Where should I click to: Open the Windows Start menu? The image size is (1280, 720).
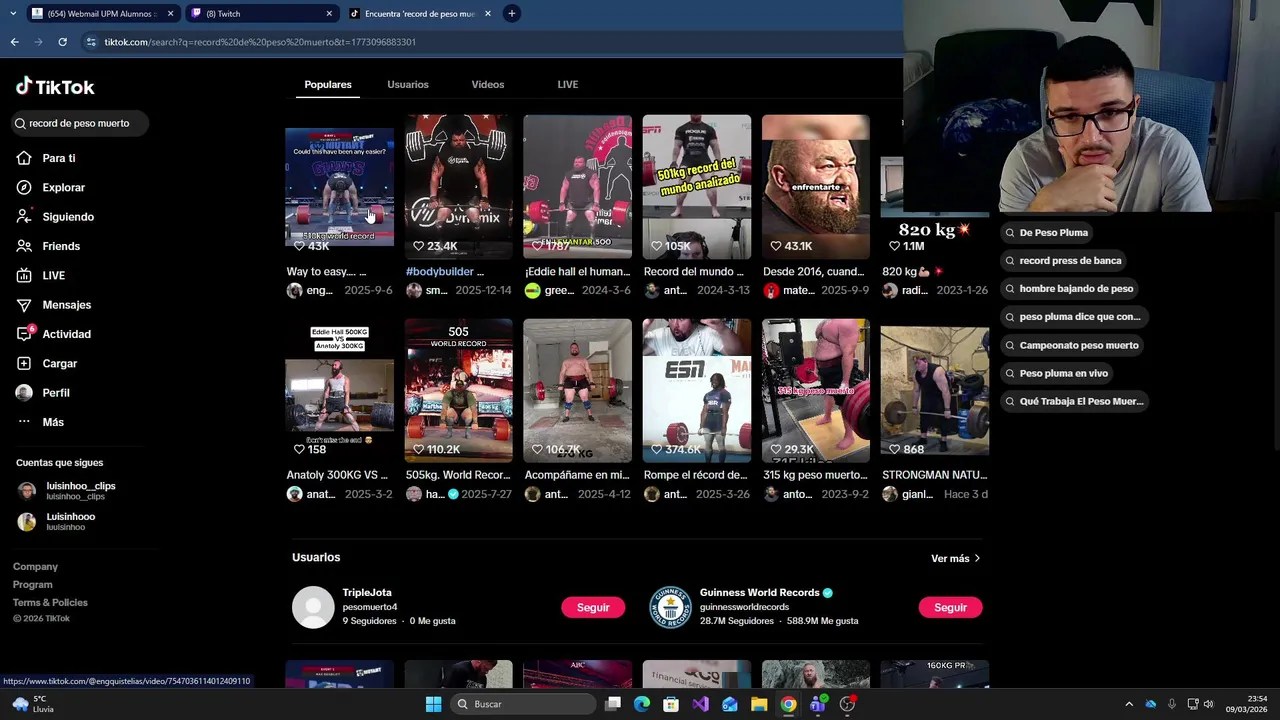[x=433, y=704]
